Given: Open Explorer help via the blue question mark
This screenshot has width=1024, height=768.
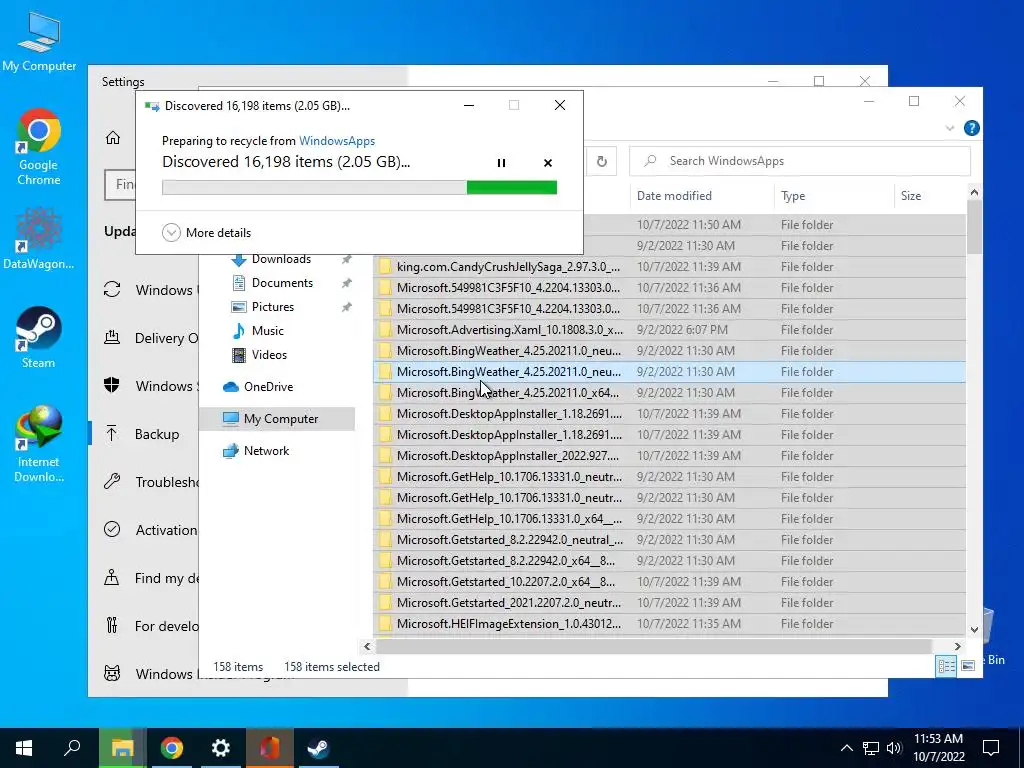Looking at the screenshot, I should pos(971,129).
